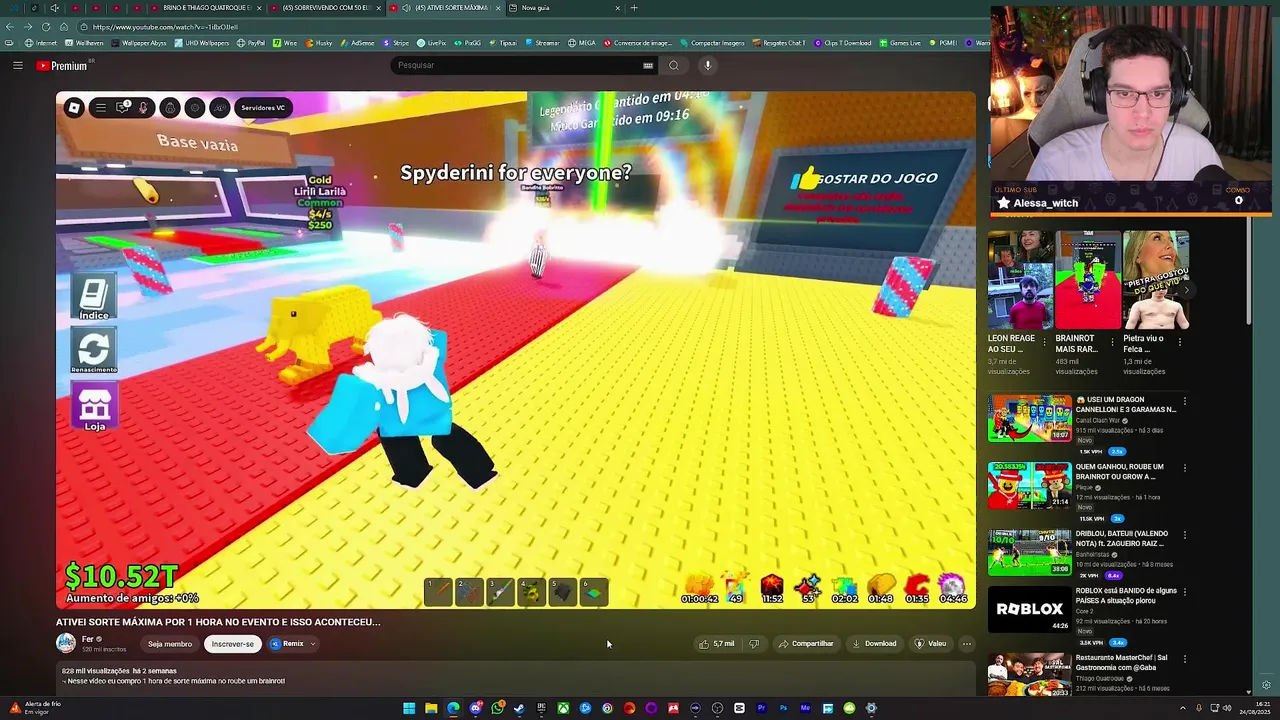The height and width of the screenshot is (720, 1280).
Task: Dislike the video with thumbs-down button
Action: (754, 644)
